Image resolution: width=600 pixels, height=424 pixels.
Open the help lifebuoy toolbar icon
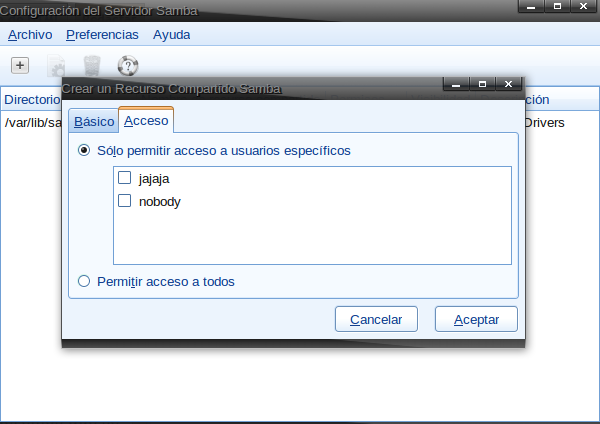pos(127,66)
